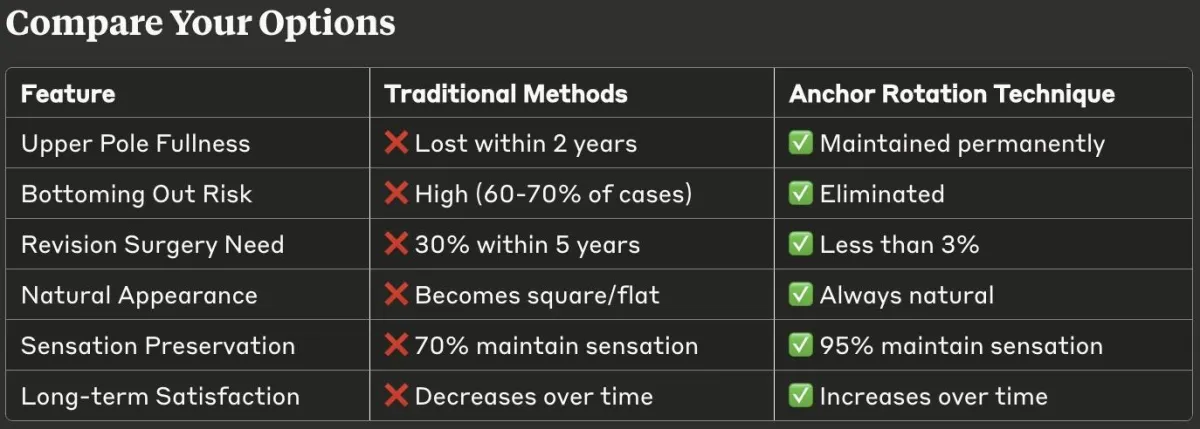
Task: Click green checkmark beside Less than 3%
Action: point(801,245)
